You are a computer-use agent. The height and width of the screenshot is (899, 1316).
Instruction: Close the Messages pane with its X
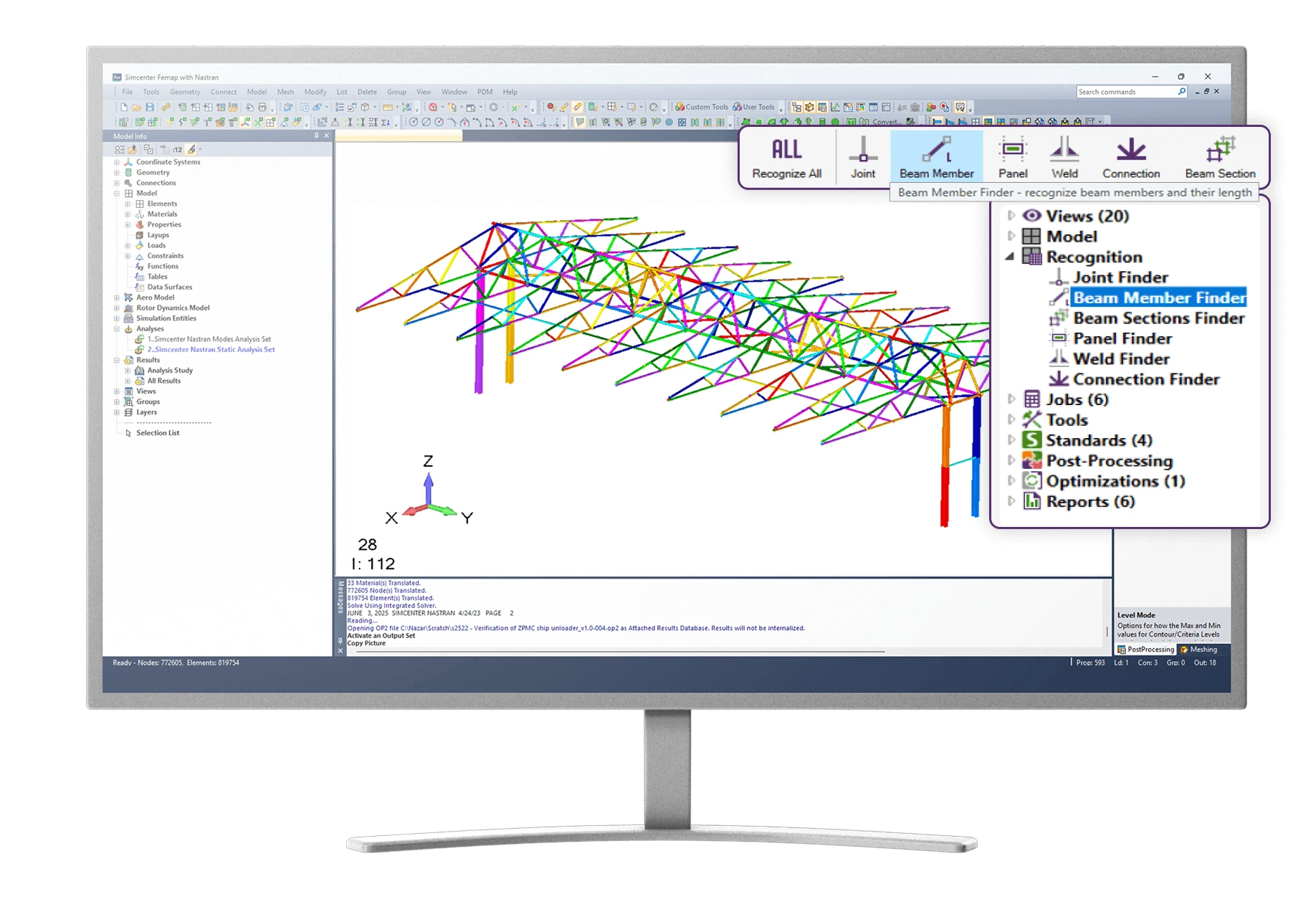click(340, 651)
